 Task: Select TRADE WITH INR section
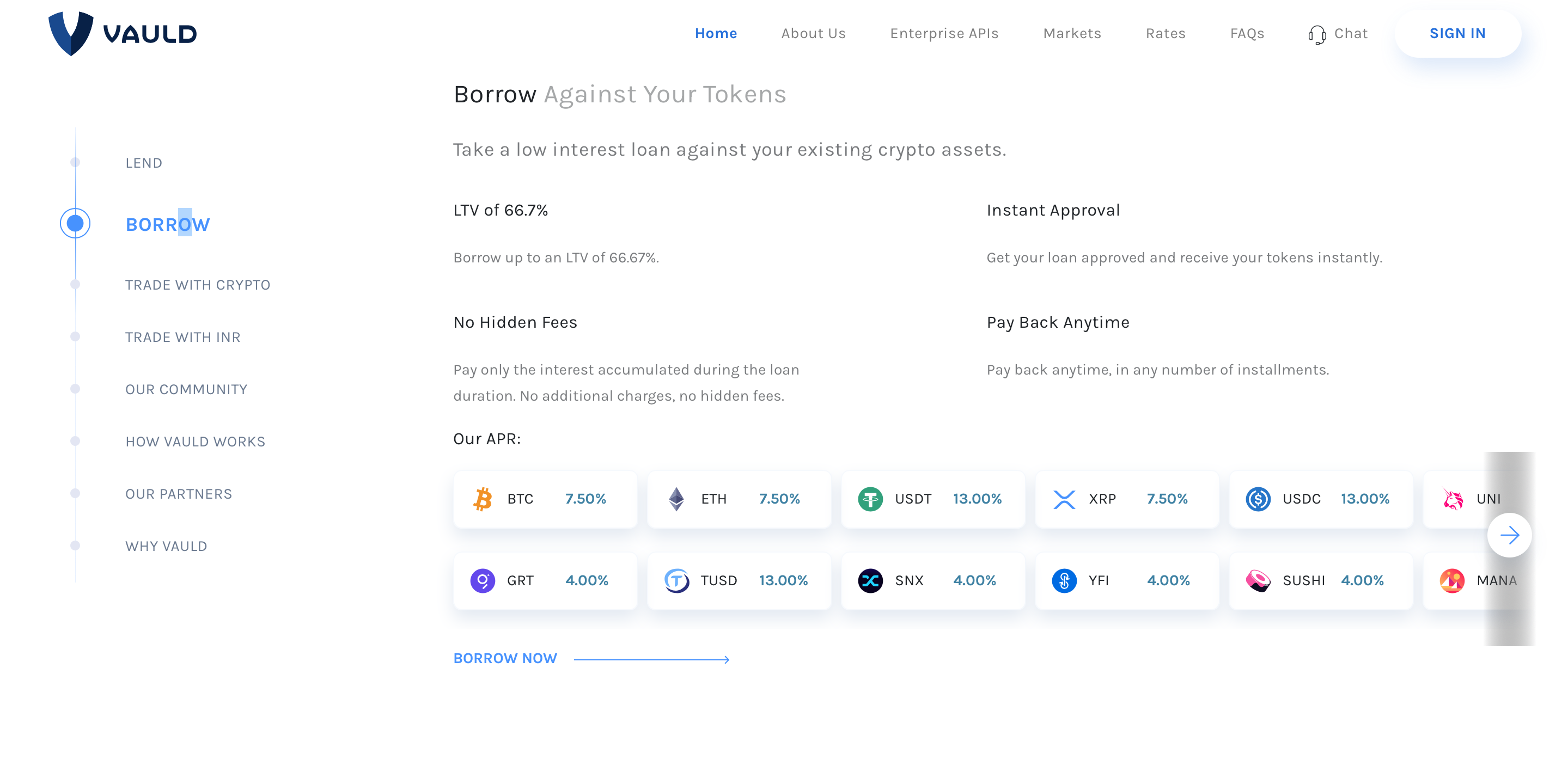pos(182,337)
